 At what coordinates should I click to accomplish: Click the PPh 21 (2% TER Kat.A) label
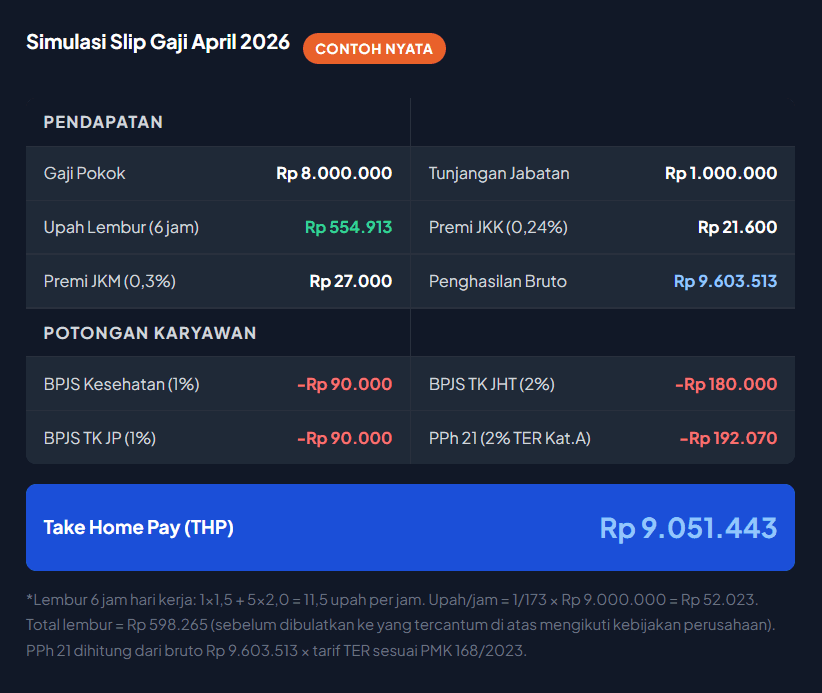508,438
